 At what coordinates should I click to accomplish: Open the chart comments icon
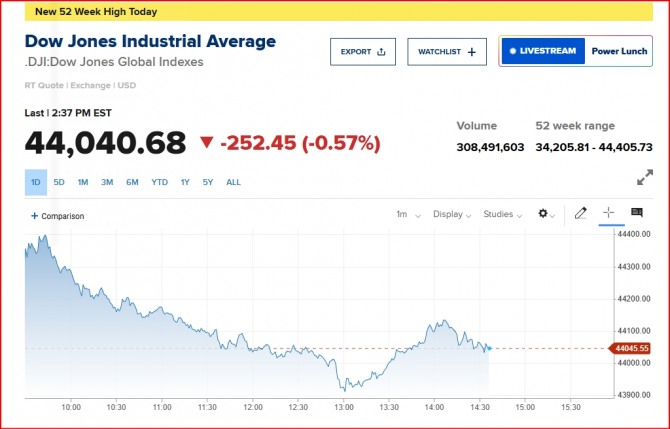point(636,214)
